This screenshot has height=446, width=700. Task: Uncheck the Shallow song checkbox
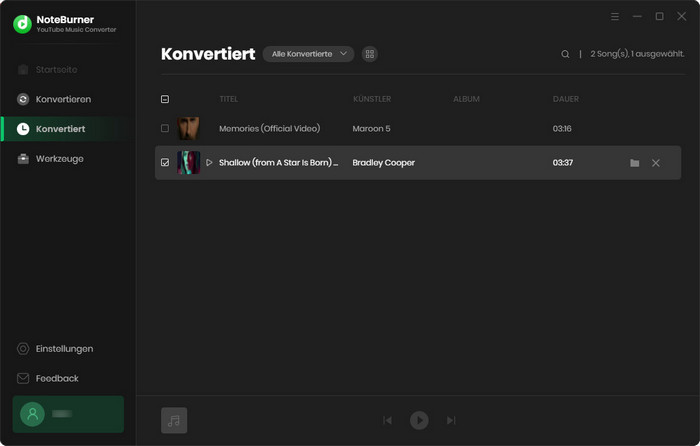[165, 163]
